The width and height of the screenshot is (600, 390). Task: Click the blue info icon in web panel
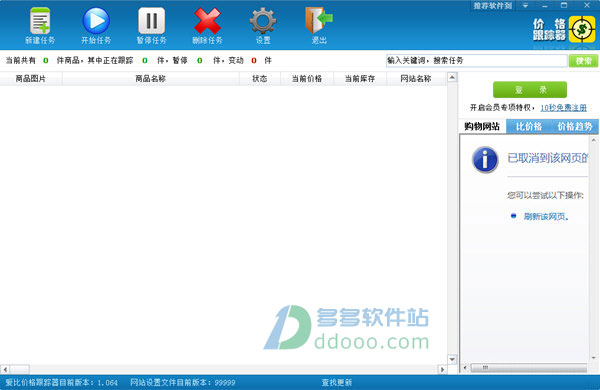coord(485,160)
